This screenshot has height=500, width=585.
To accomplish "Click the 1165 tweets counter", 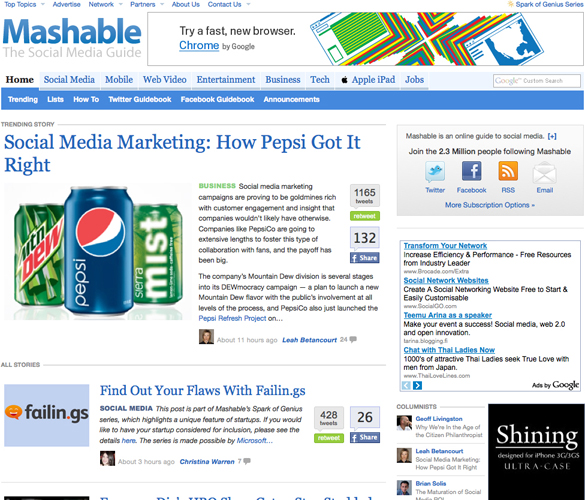I will pos(365,196).
